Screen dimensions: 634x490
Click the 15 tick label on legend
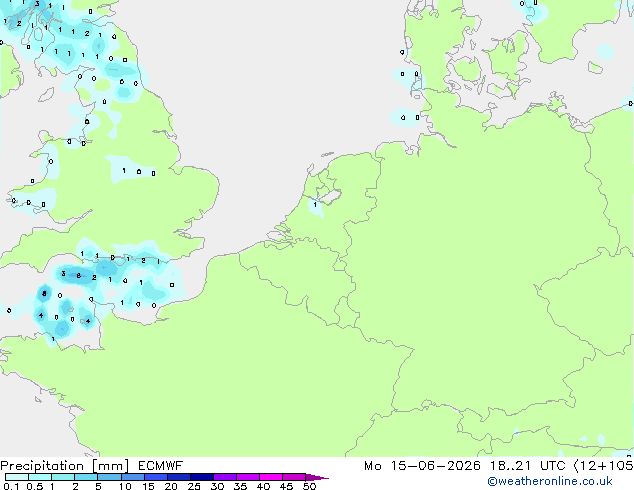(x=148, y=486)
